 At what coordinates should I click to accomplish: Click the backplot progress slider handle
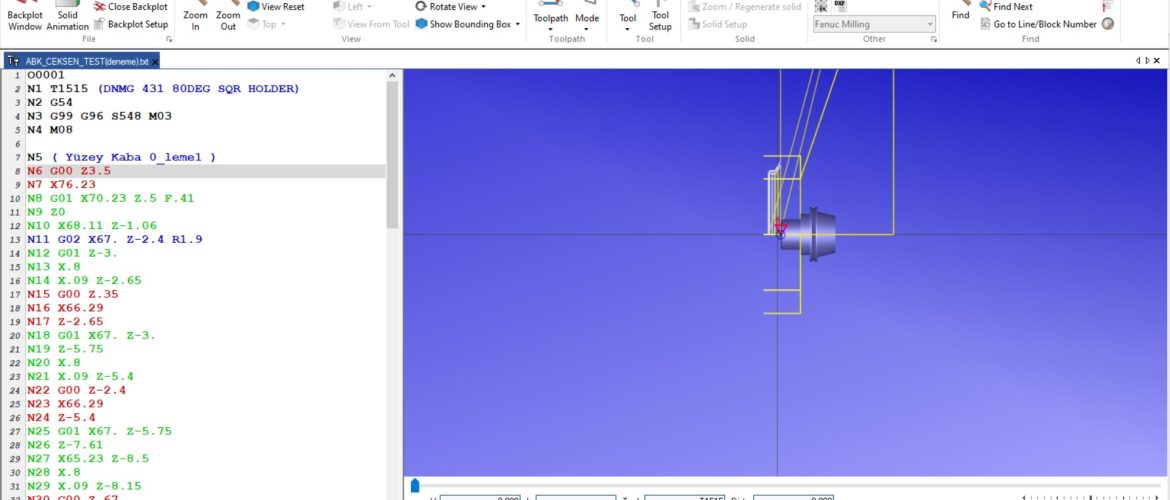[415, 486]
